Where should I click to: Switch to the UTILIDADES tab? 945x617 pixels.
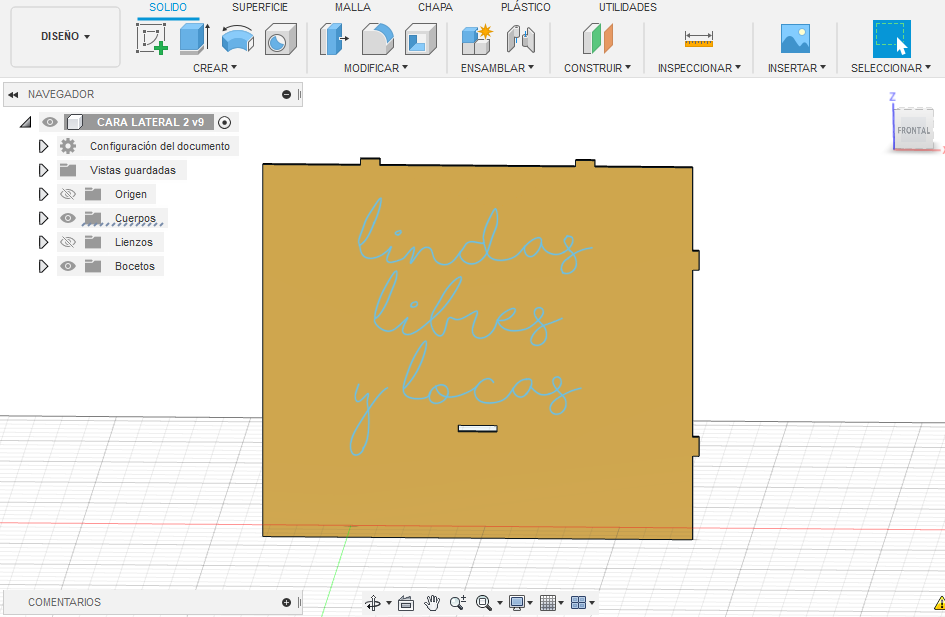[x=627, y=7]
